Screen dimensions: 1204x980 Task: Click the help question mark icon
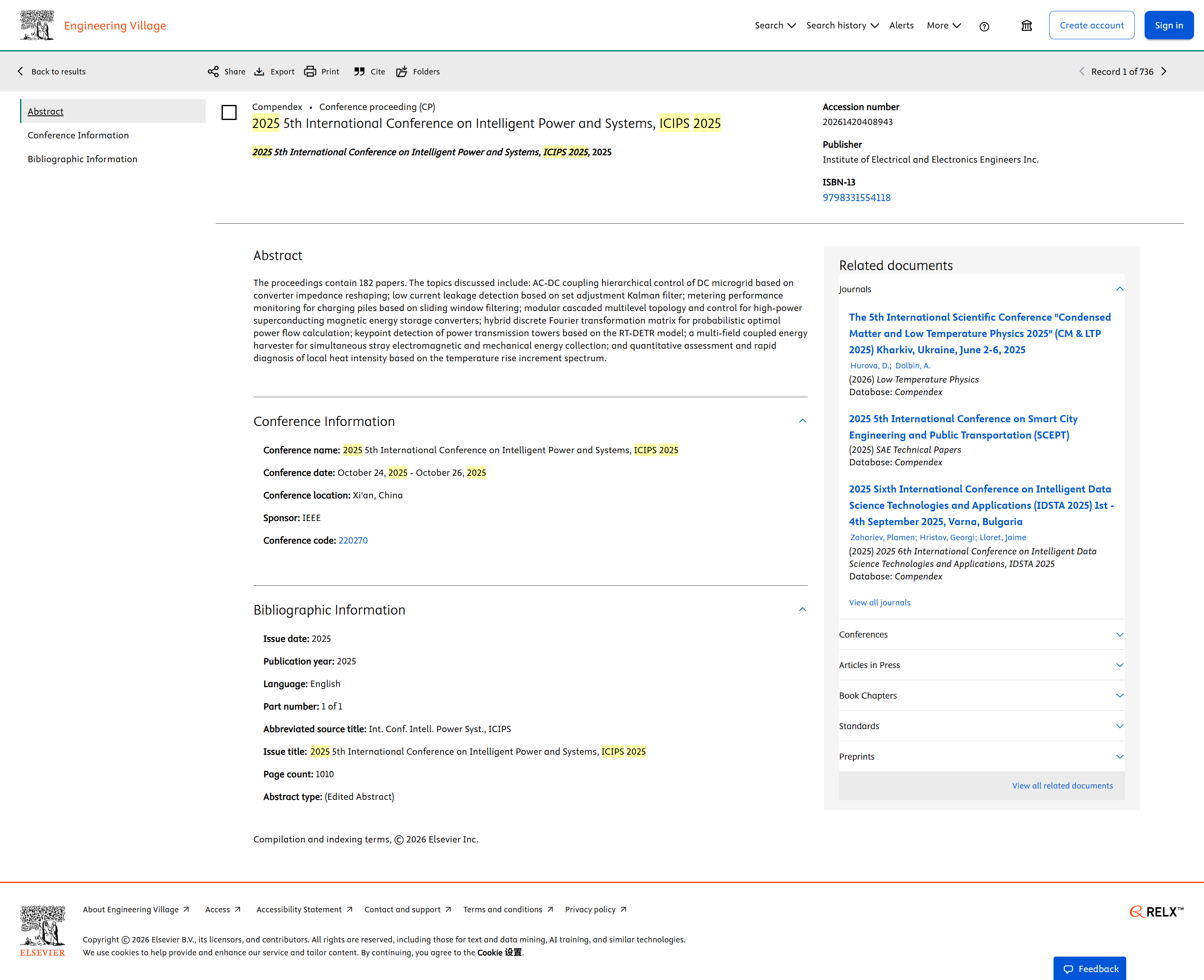pyautogui.click(x=984, y=26)
